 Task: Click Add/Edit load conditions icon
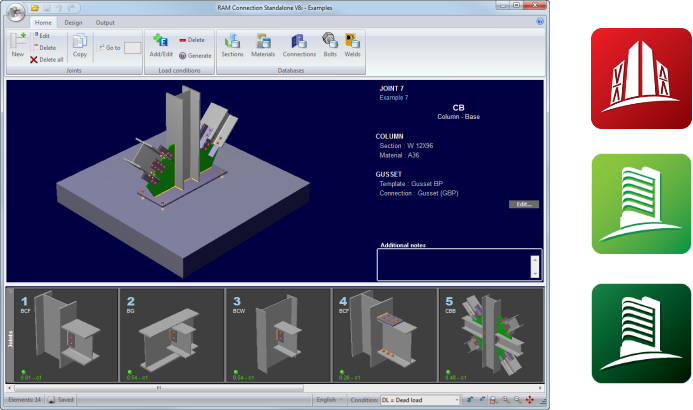pyautogui.click(x=161, y=46)
